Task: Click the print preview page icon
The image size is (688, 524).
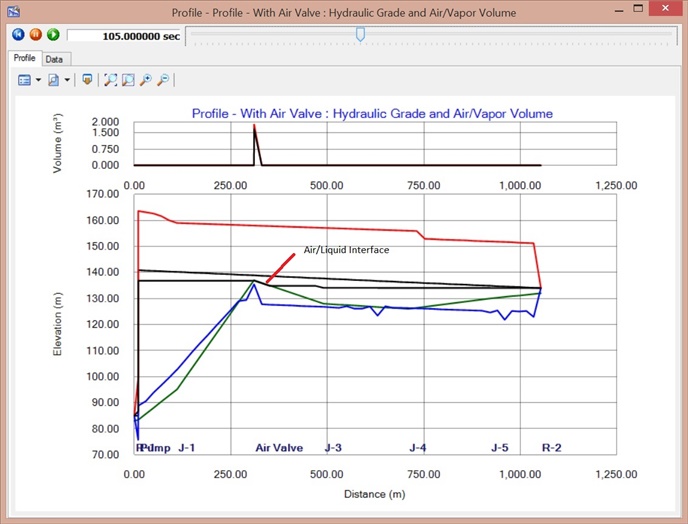Action: point(54,80)
